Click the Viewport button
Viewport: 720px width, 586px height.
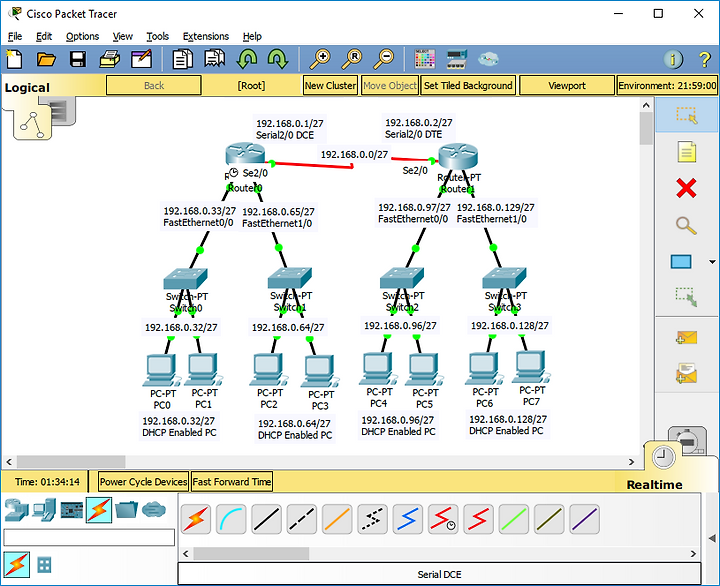coord(567,85)
